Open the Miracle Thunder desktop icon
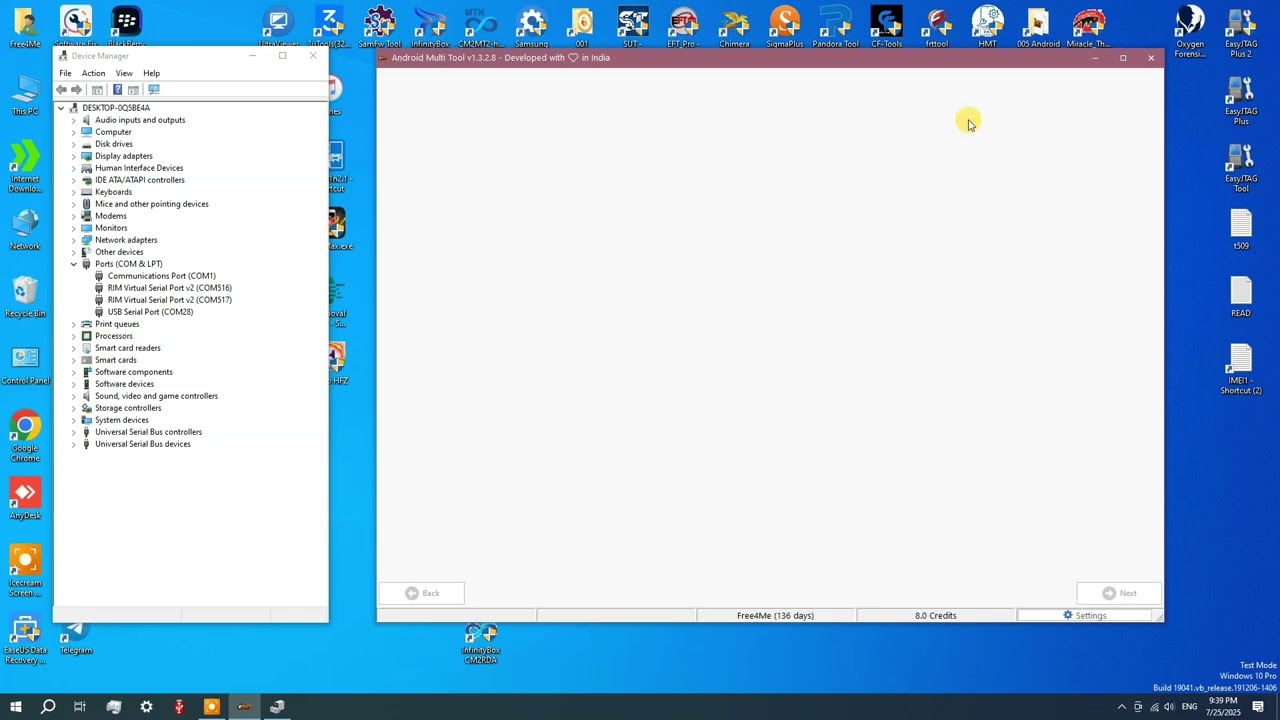The image size is (1280, 720). point(1088,28)
